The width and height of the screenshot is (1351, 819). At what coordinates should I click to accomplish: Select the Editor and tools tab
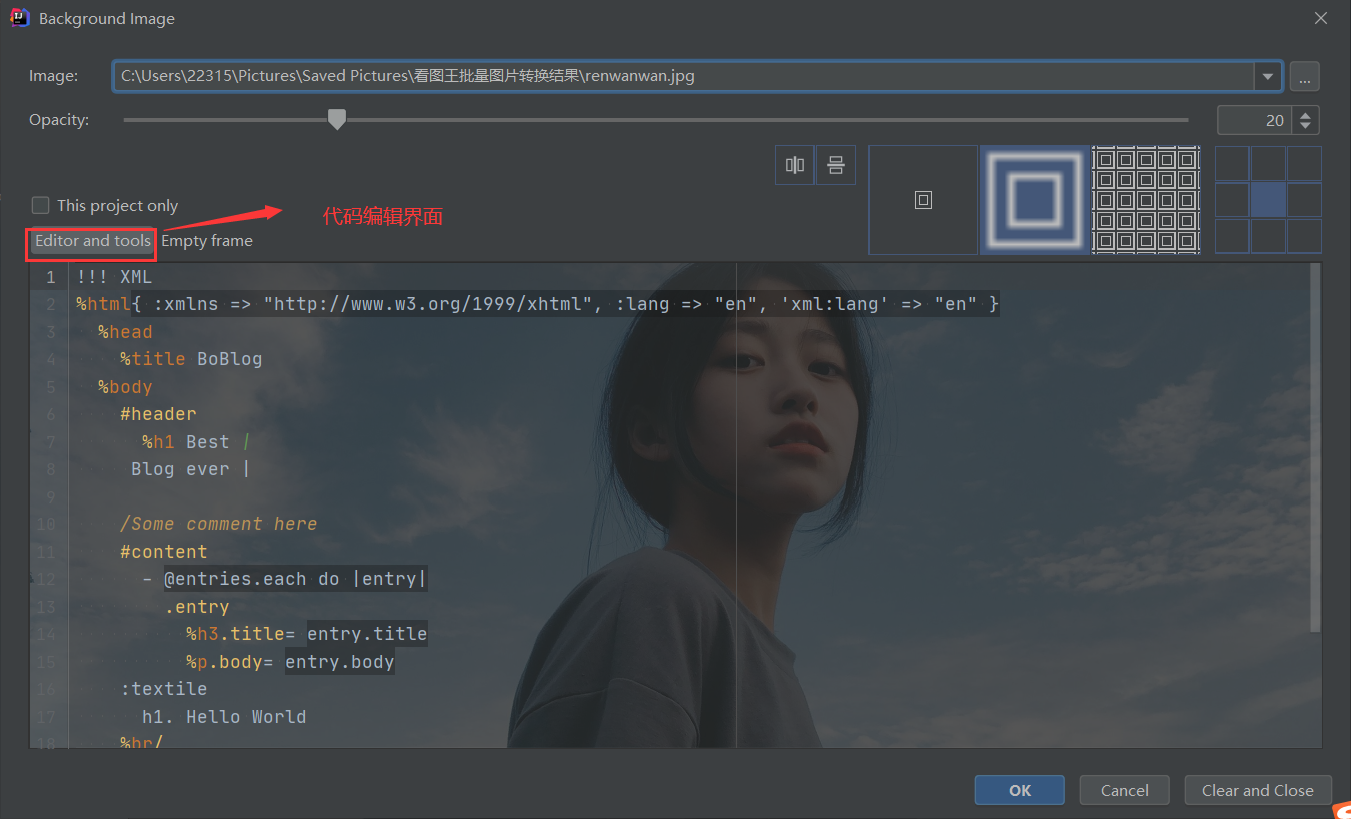pos(90,240)
